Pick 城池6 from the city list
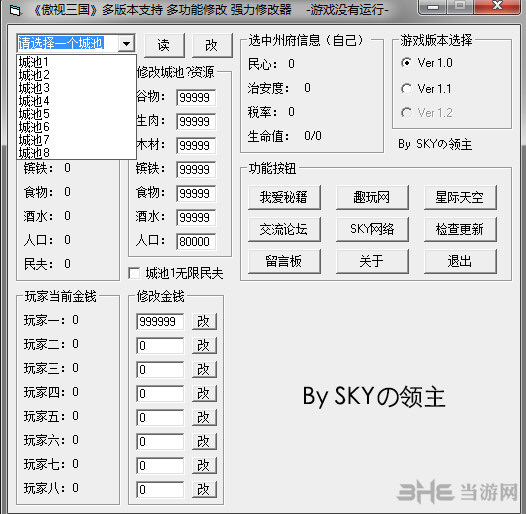 [x=76, y=127]
